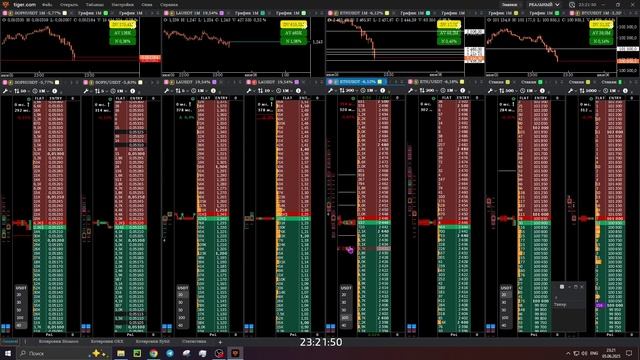This screenshot has width=640, height=360.
Task: Open wrench settings in the order book with compression 5000
Action: pos(571,91)
